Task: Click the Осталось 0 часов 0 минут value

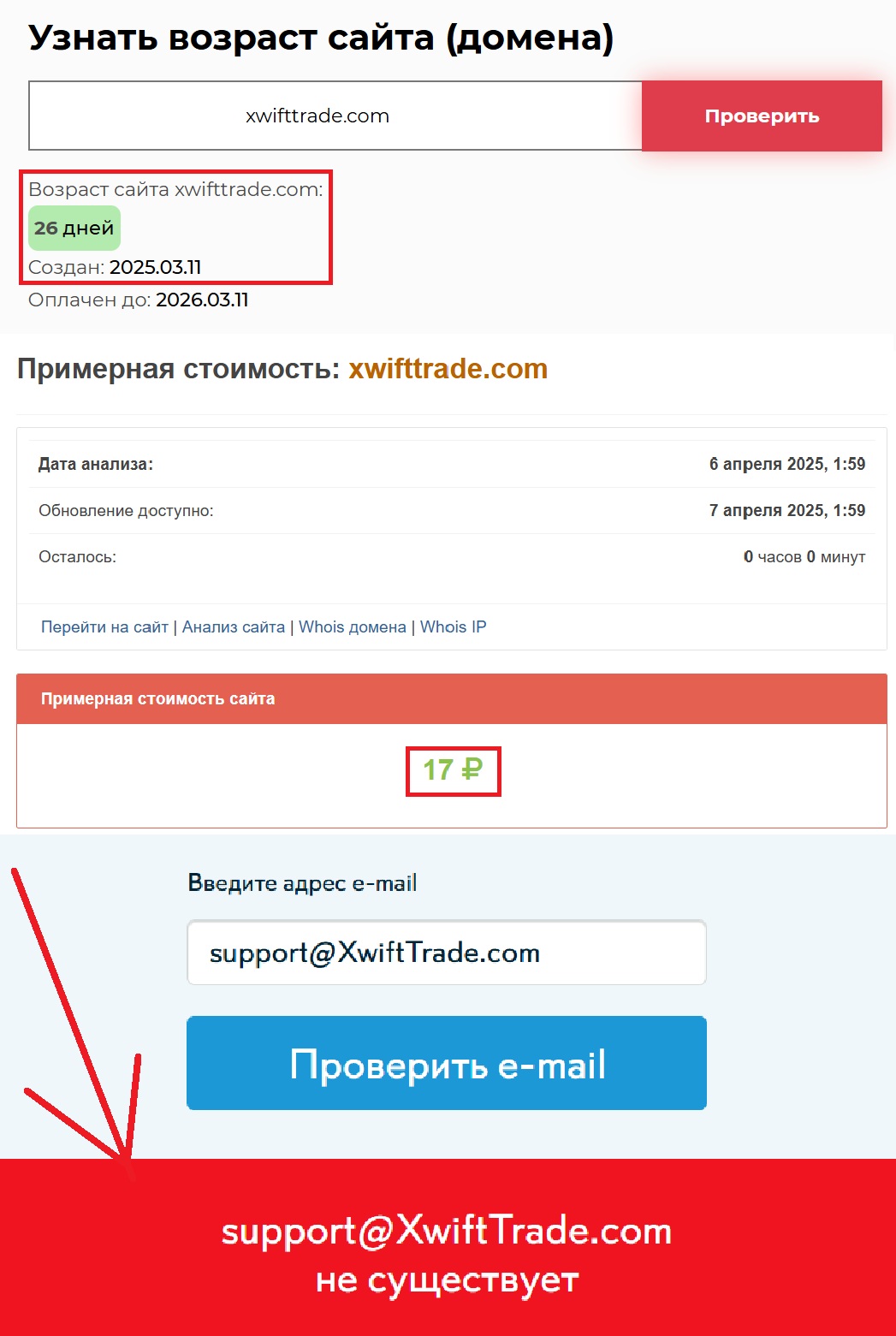Action: click(x=804, y=556)
